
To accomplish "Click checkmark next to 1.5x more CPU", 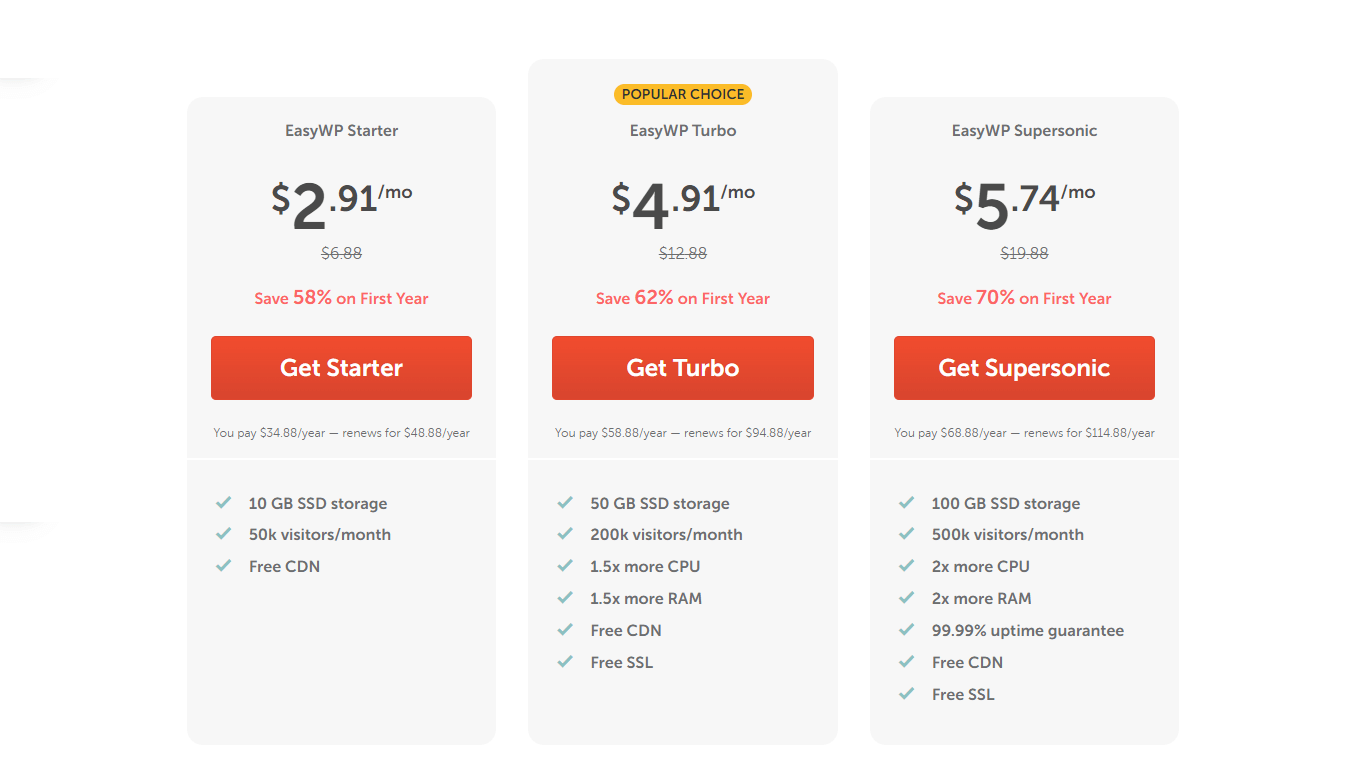I will pos(566,566).
